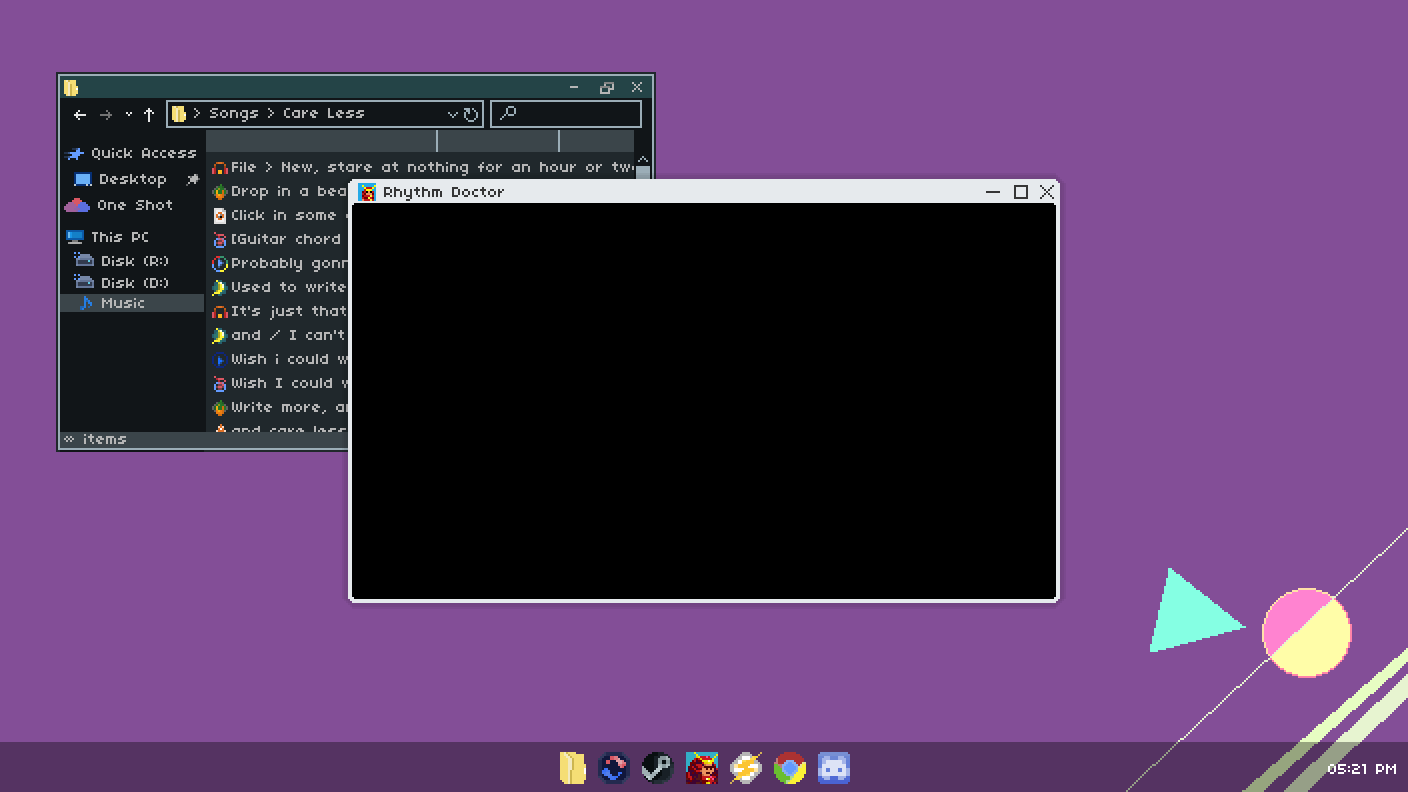The image size is (1408, 792).
Task: Open Disk (D:) in the sidebar
Action: point(134,283)
